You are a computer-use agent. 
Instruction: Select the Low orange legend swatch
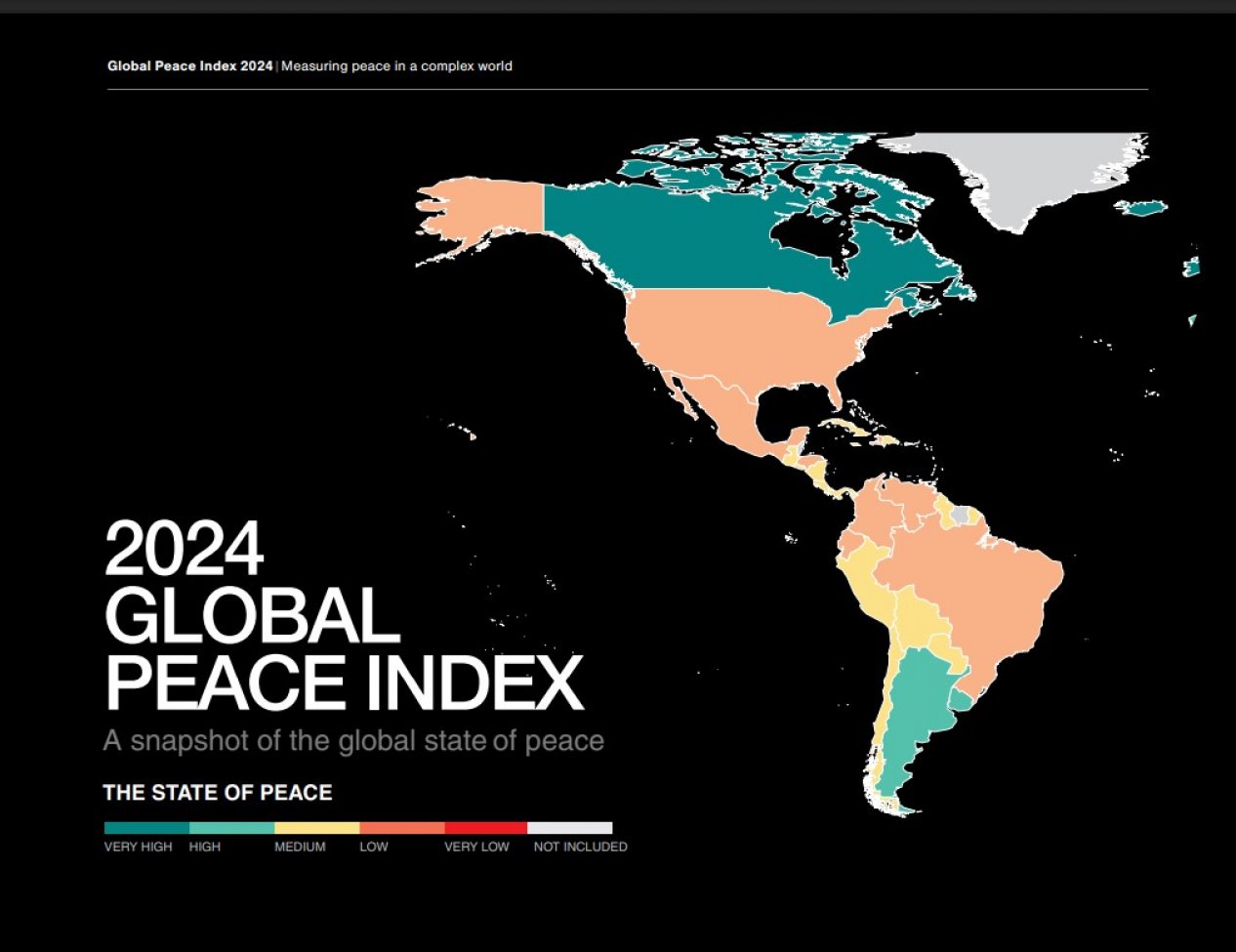(401, 828)
